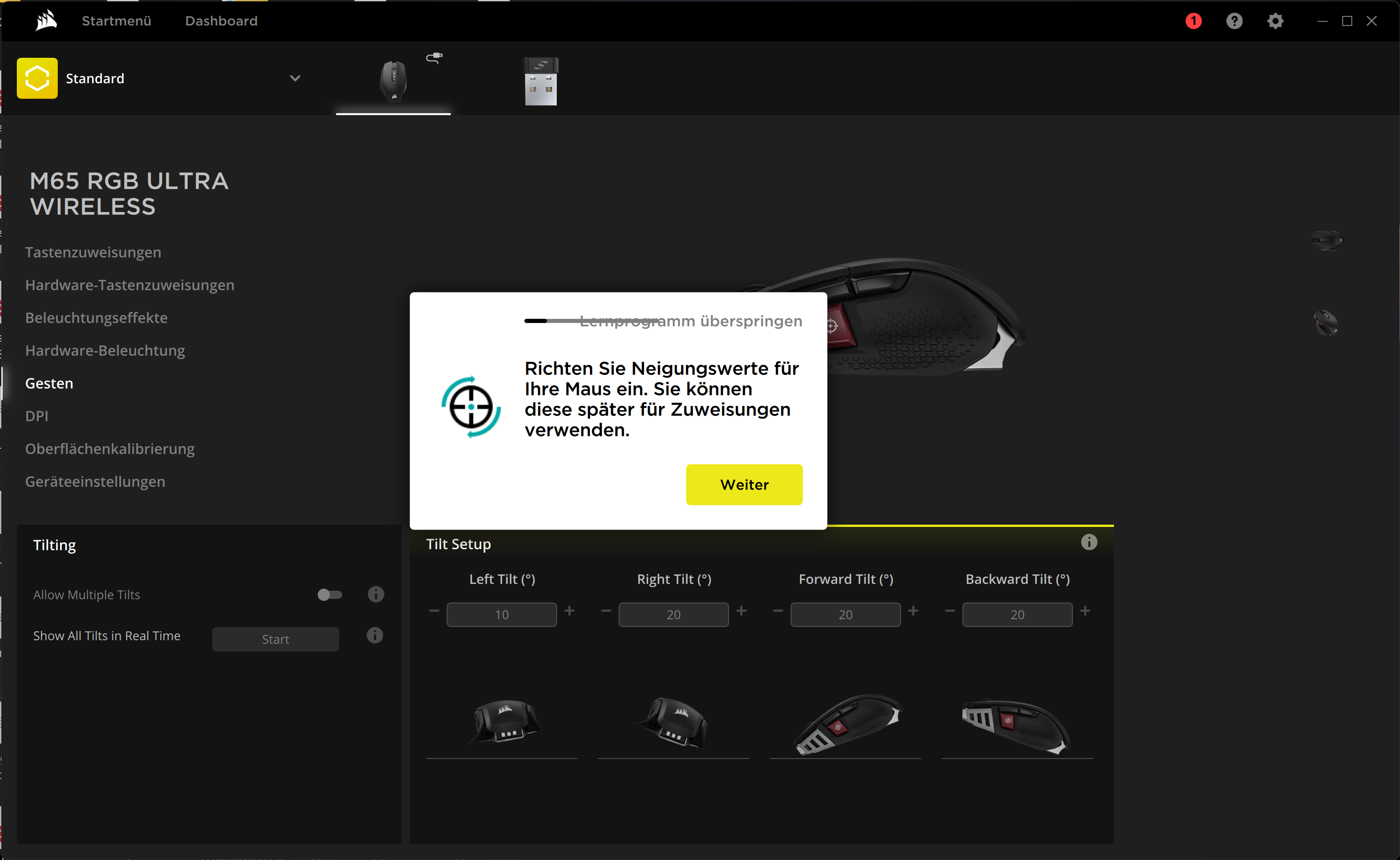Screen dimensions: 1400x860
Task: Open the Startmenü tab
Action: 116,21
